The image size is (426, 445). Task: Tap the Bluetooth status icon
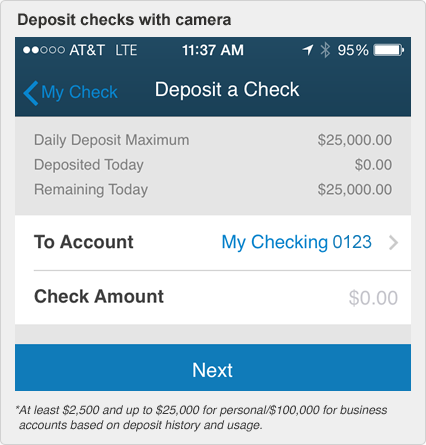tap(325, 50)
